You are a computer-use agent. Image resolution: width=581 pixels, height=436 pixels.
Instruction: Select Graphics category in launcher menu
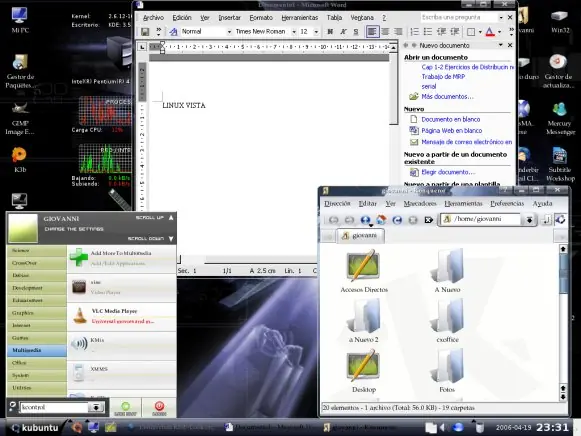click(x=37, y=313)
